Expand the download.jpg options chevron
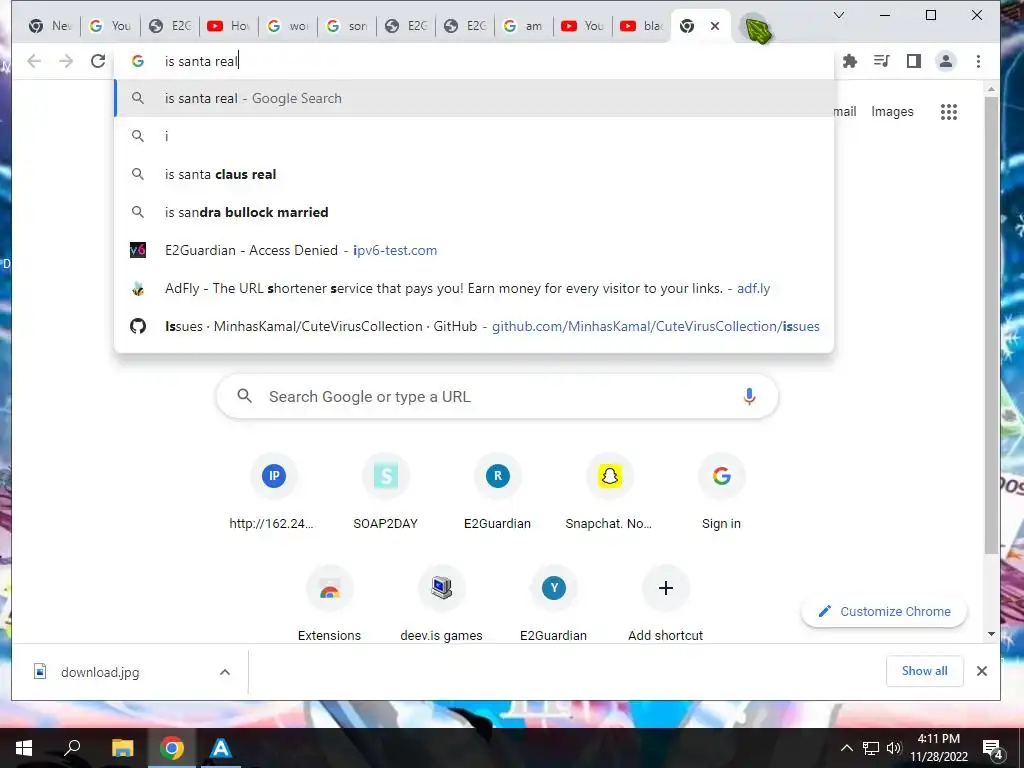 tap(225, 672)
